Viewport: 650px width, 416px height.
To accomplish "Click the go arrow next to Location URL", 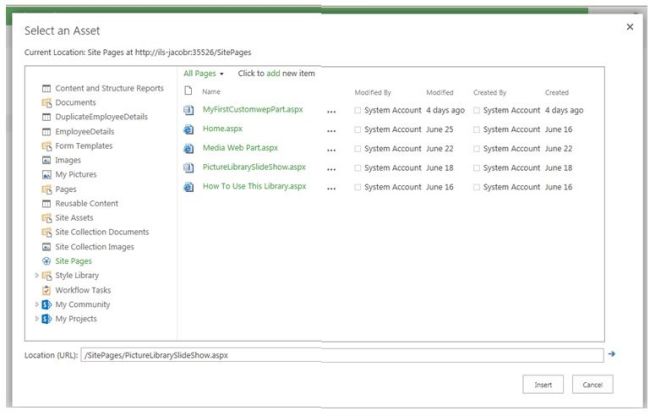I will [x=611, y=354].
